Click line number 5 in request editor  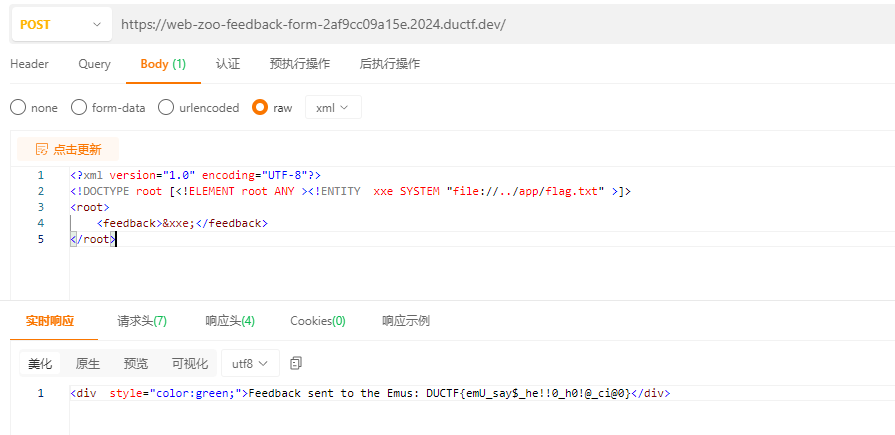point(41,239)
